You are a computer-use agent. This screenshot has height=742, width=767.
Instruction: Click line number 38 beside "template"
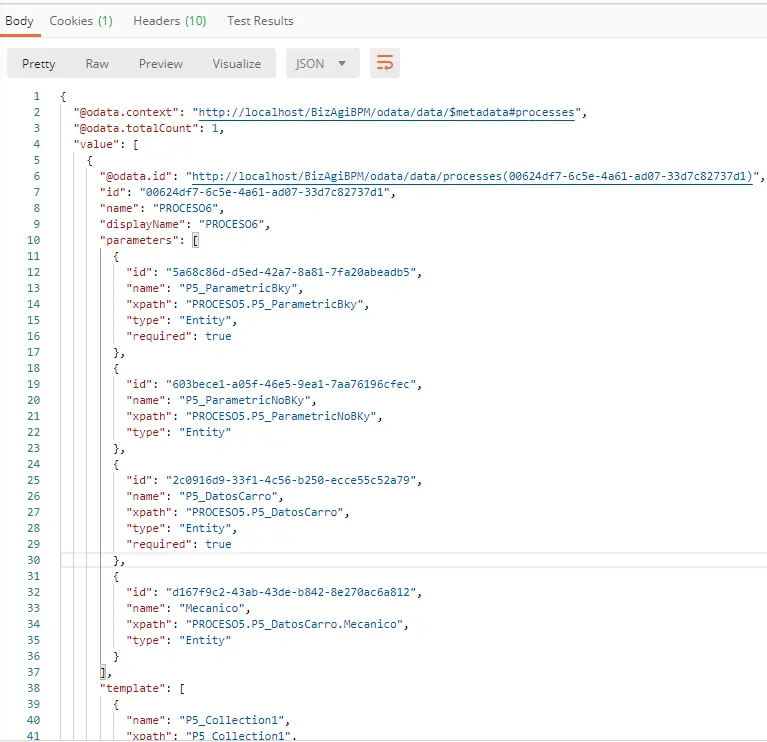point(33,688)
